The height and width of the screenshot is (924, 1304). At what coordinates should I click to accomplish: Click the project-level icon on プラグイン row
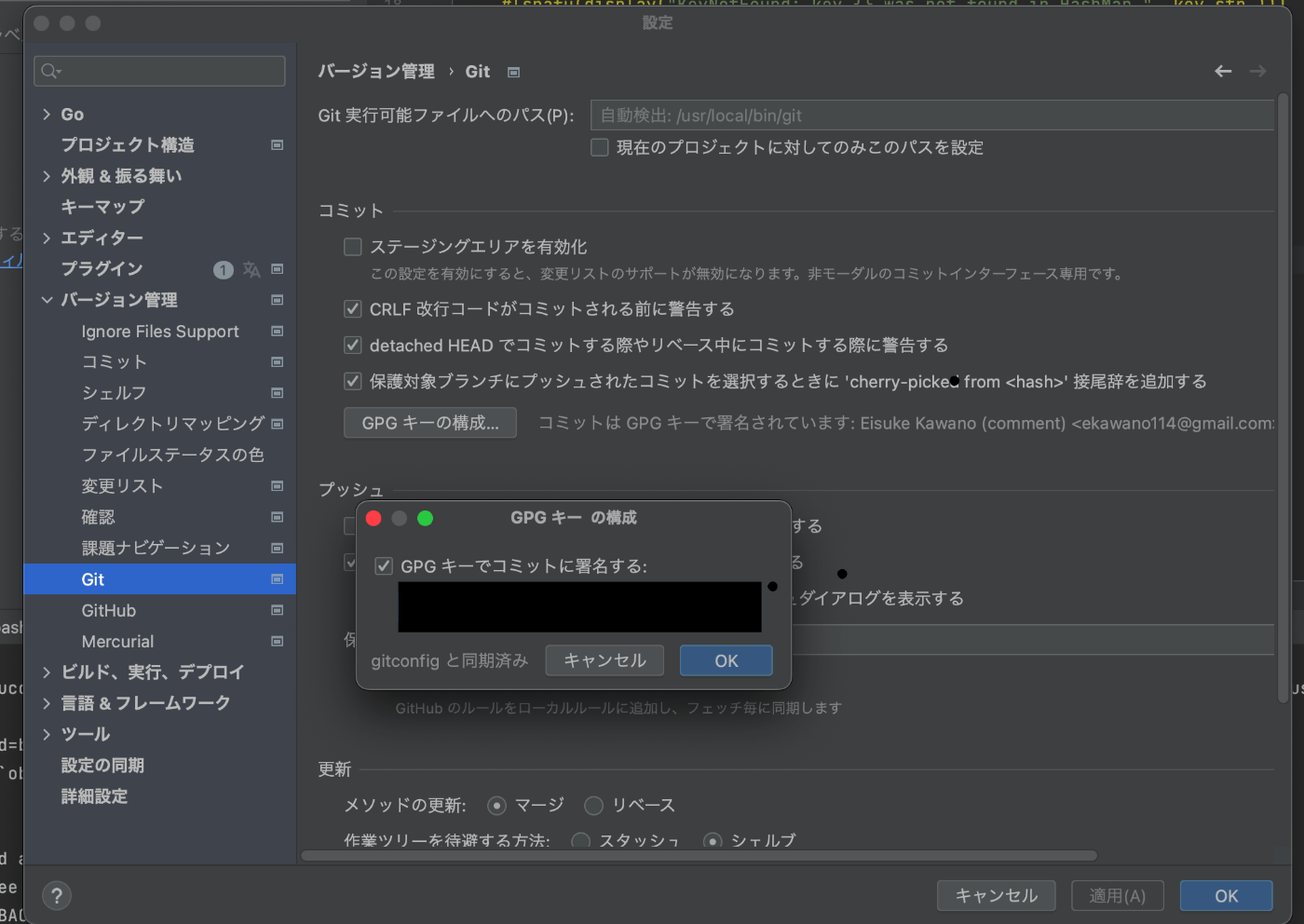[x=277, y=269]
